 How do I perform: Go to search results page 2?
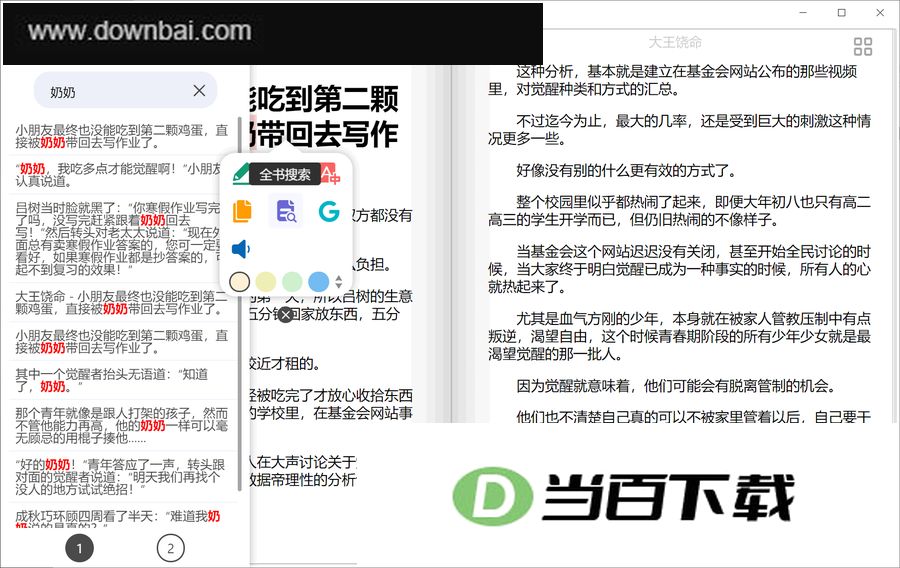coord(170,548)
